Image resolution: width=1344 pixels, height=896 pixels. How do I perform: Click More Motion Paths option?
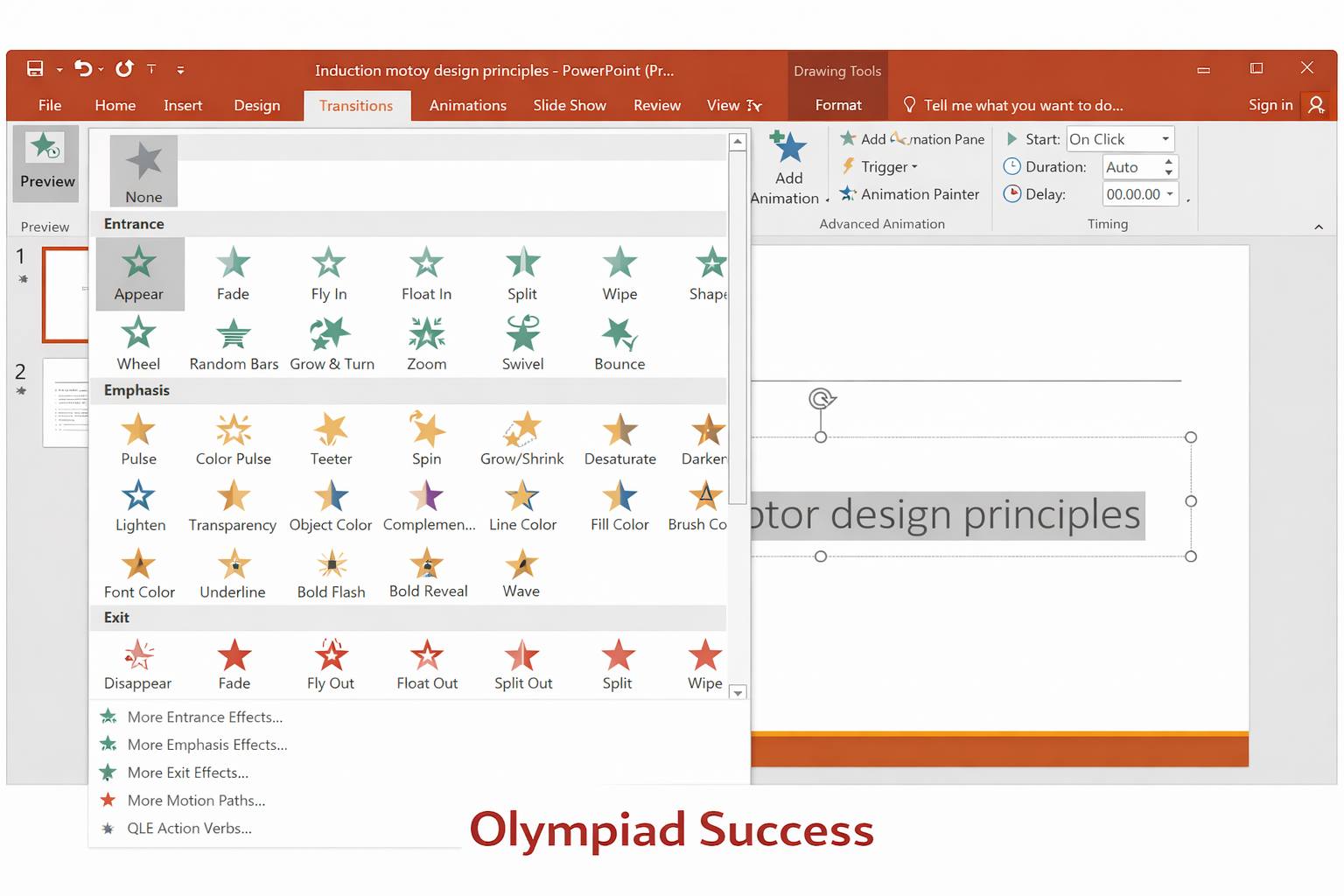point(196,801)
